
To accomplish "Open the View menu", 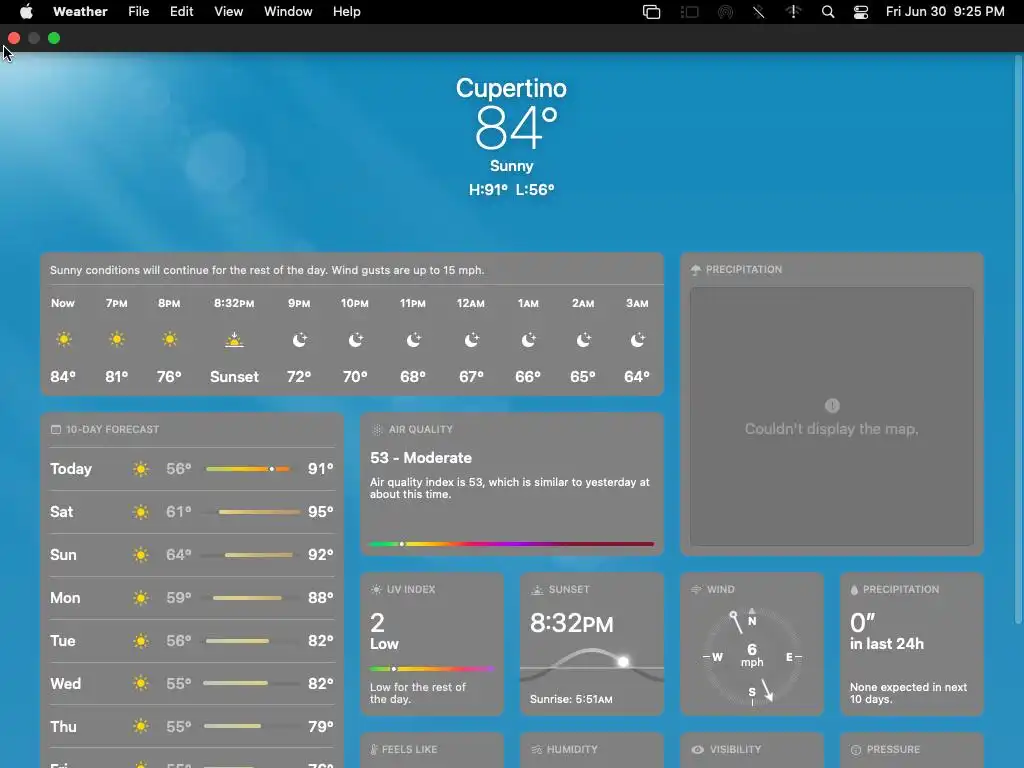I will point(229,12).
